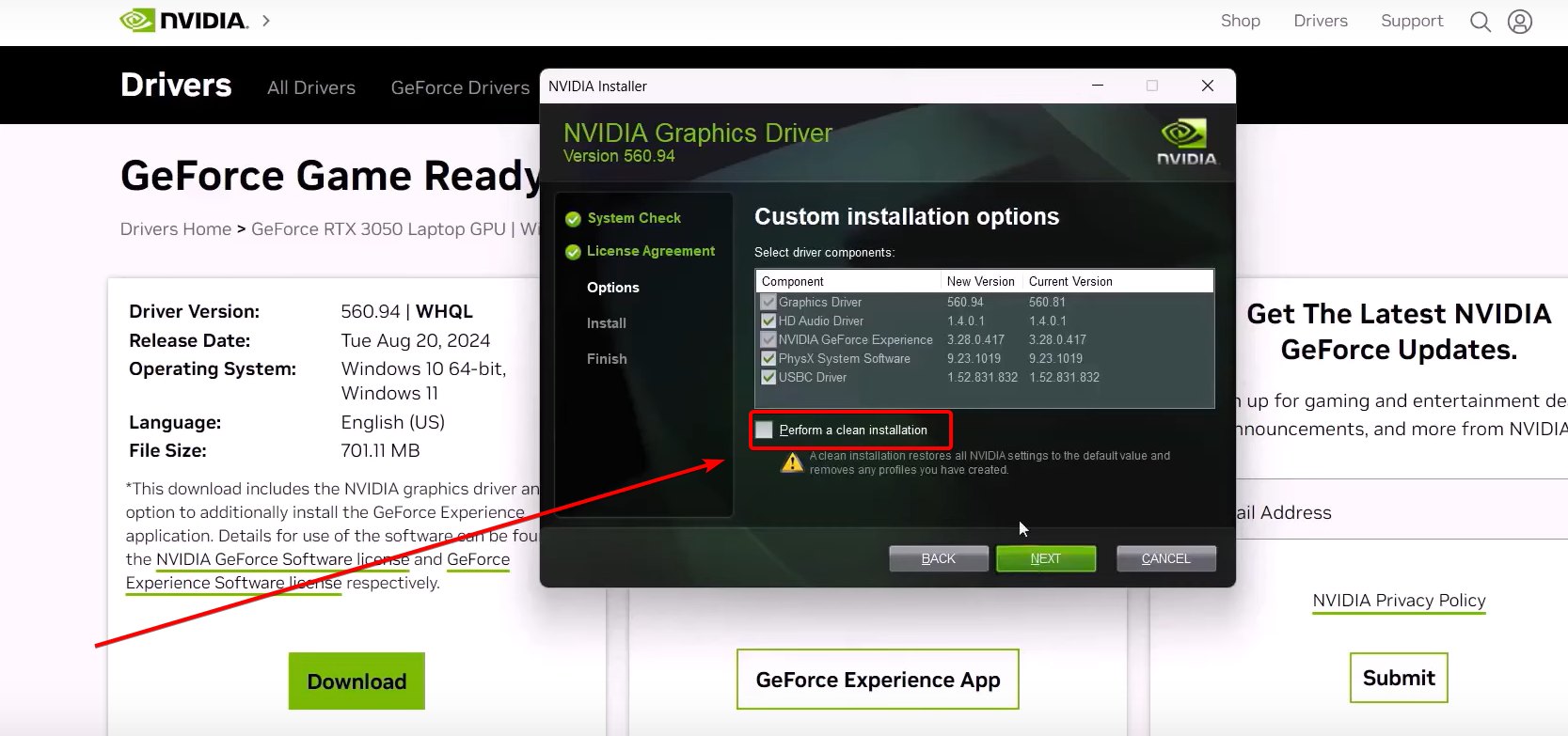Open the search icon in website header
Viewport: 1568px width, 736px height.
1481,22
